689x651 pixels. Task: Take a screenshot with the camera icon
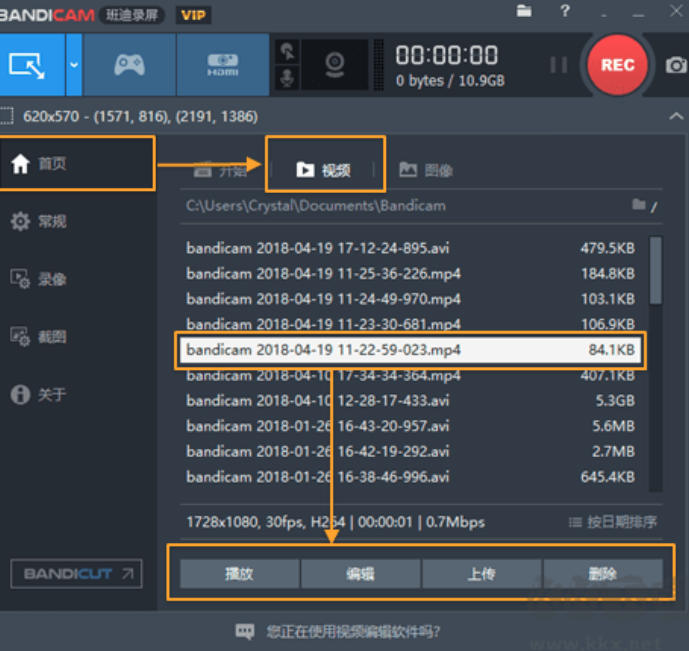(x=676, y=65)
